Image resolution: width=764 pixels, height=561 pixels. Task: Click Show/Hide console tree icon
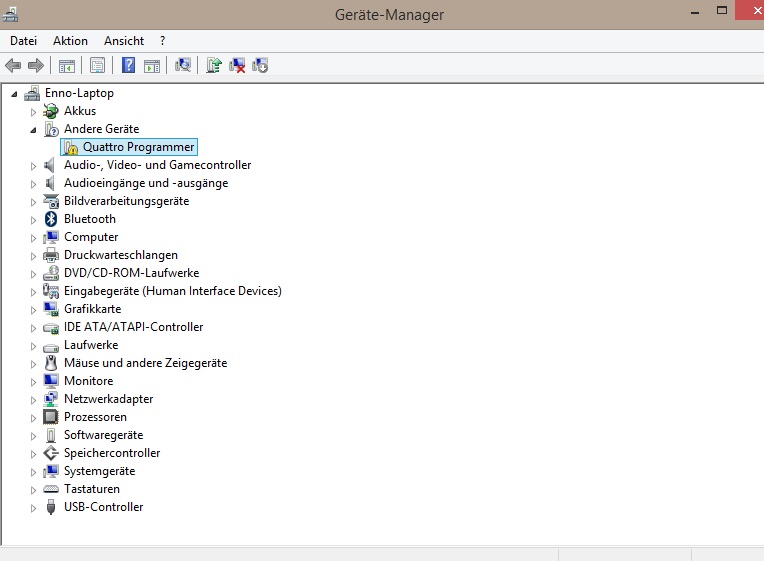pyautogui.click(x=66, y=66)
